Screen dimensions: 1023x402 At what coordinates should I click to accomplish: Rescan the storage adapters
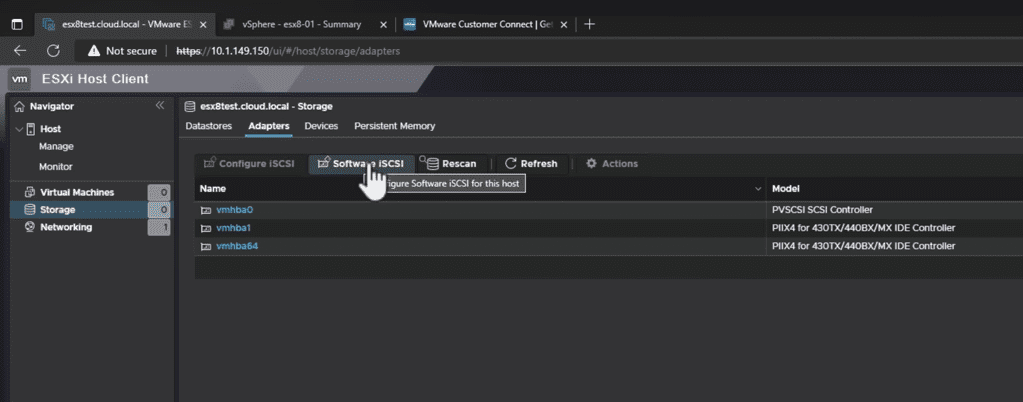pos(451,164)
